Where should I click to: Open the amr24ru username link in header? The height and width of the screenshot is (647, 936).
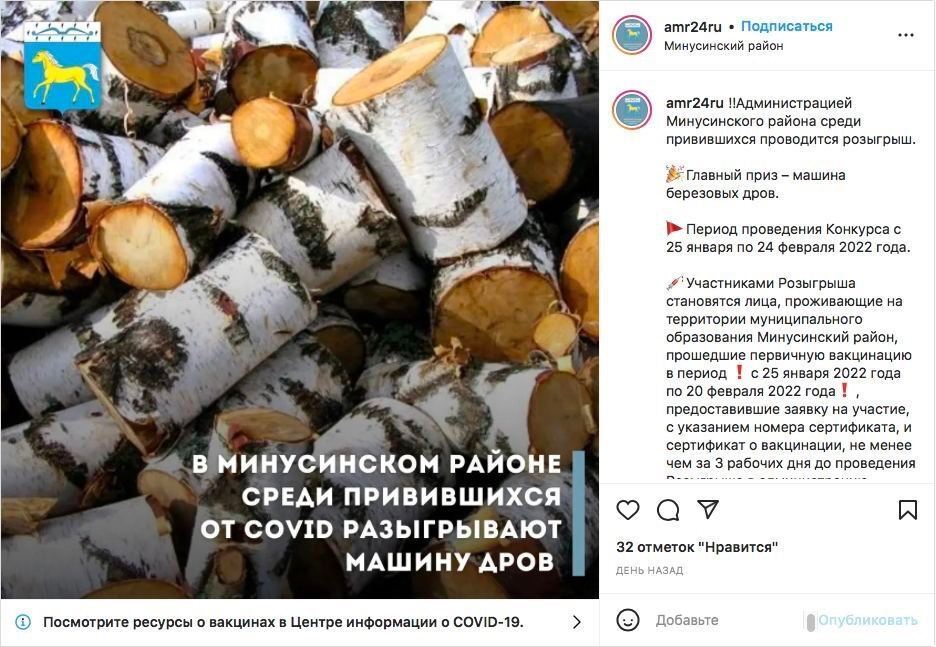click(692, 27)
